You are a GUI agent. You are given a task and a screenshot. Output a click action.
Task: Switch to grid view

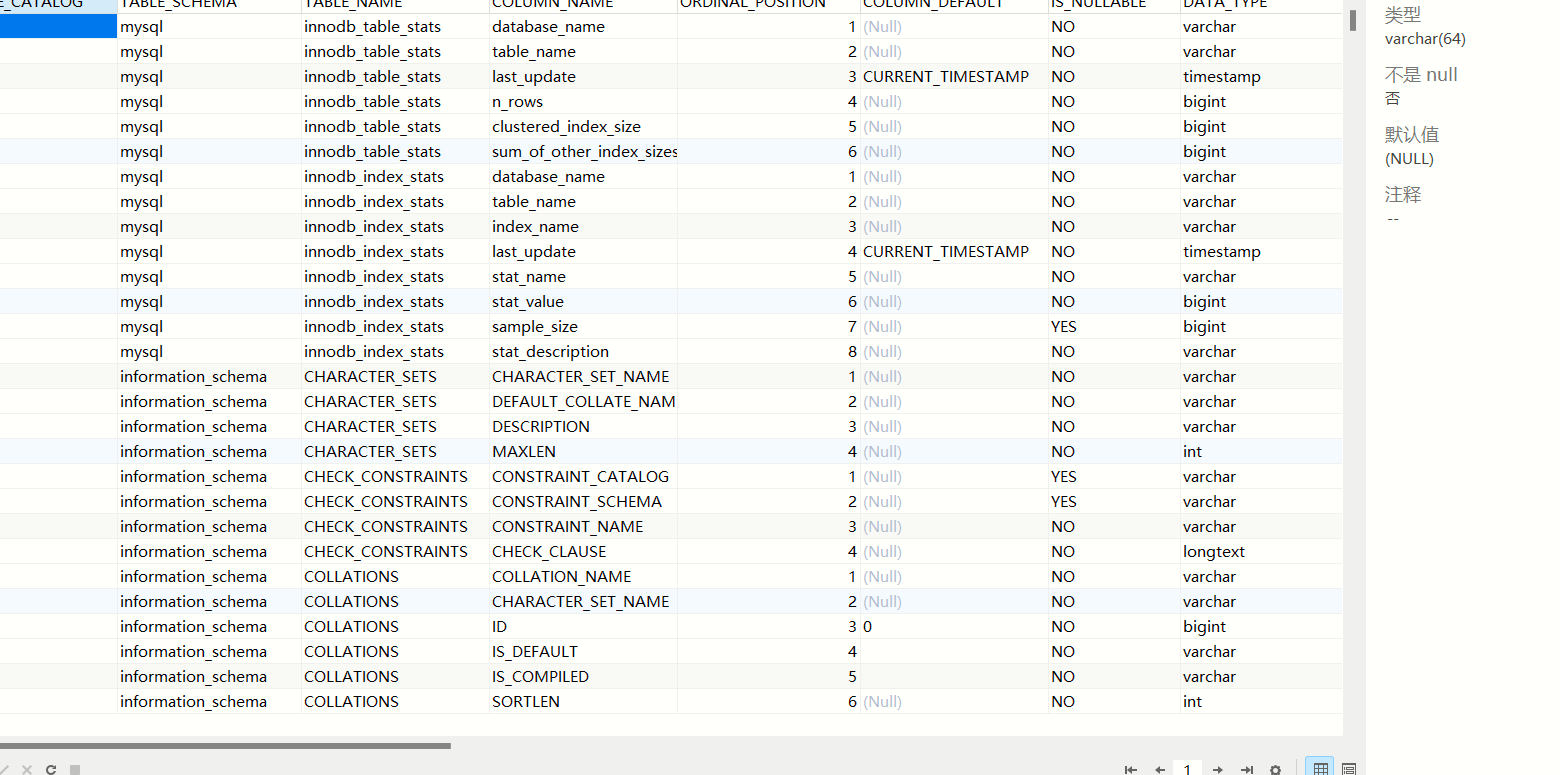point(1321,769)
